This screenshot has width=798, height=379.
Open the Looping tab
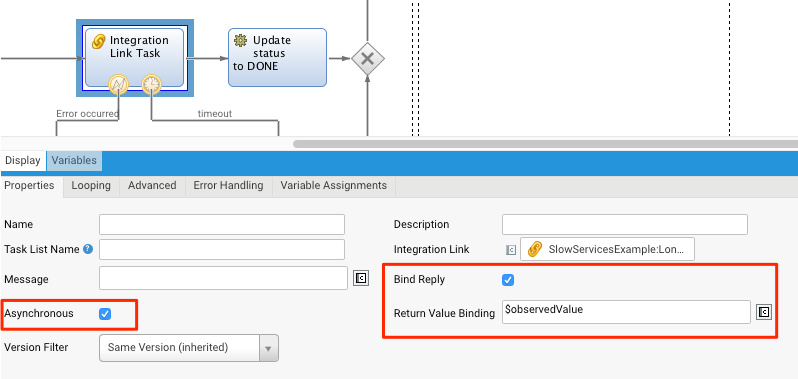pos(91,186)
